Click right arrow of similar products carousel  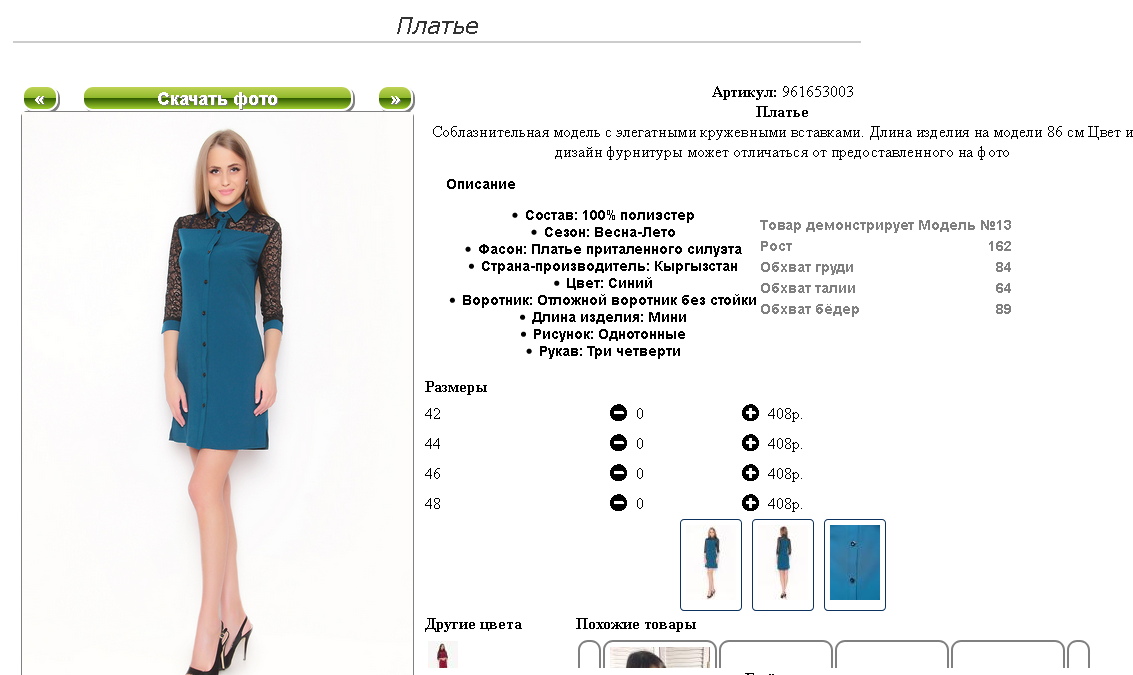[x=1078, y=654]
